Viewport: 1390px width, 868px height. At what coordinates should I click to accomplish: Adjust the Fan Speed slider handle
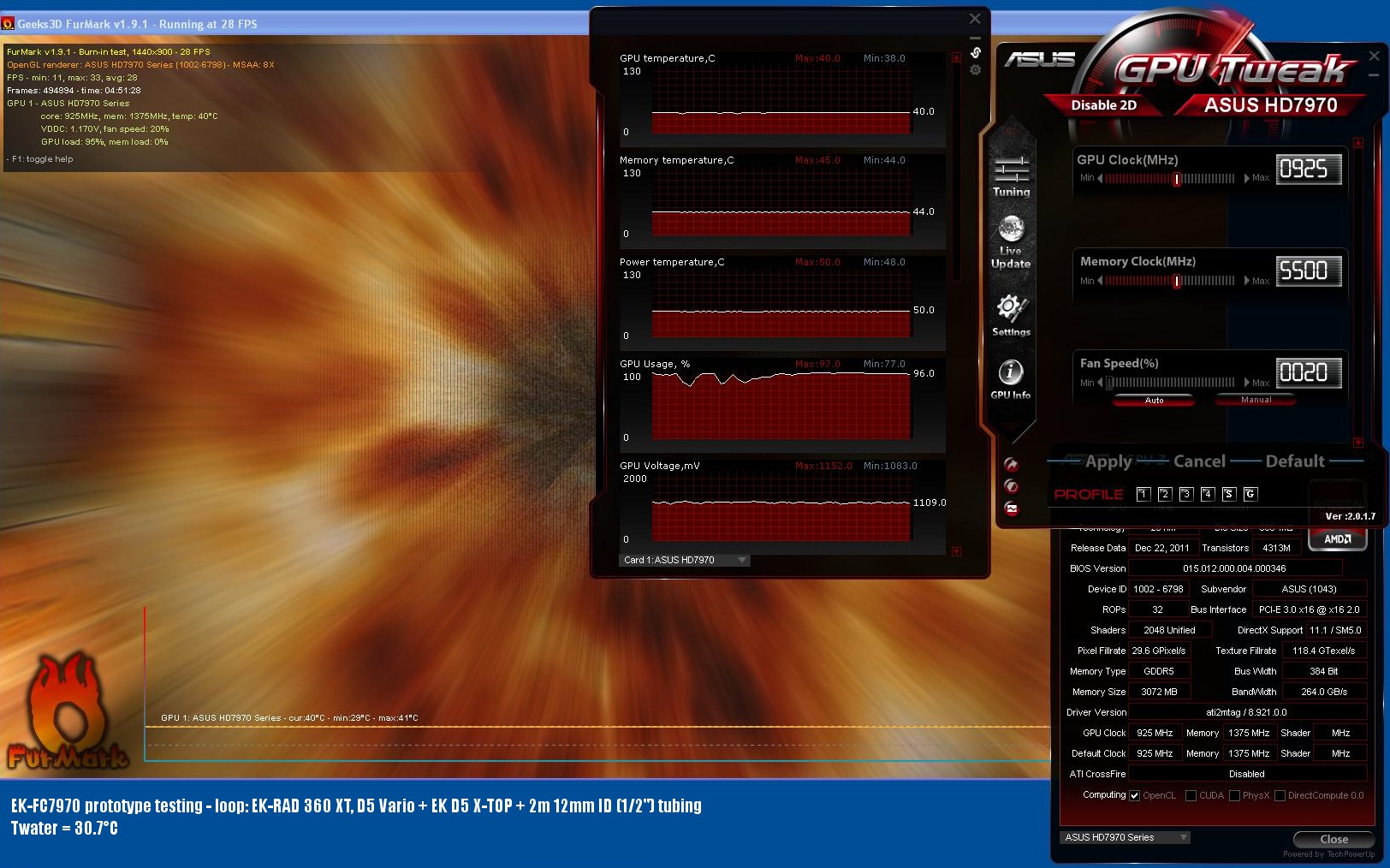1110,383
